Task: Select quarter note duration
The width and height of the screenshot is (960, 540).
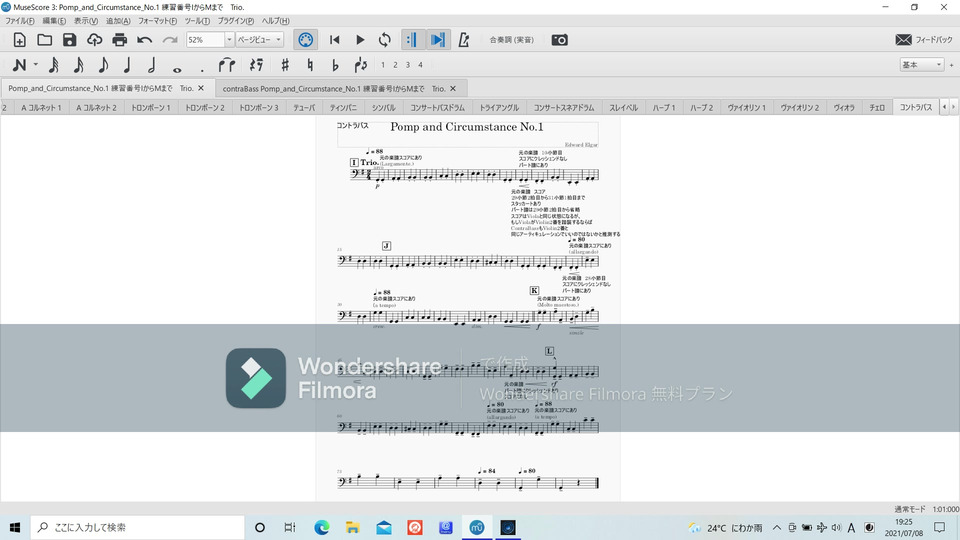Action: [x=127, y=65]
